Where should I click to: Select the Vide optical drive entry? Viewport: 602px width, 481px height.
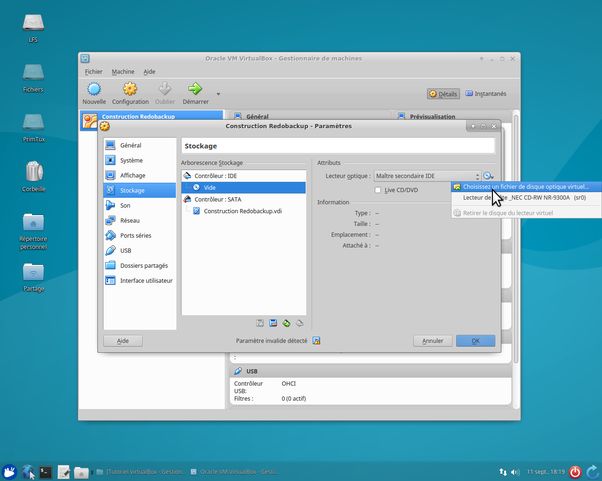(244, 187)
